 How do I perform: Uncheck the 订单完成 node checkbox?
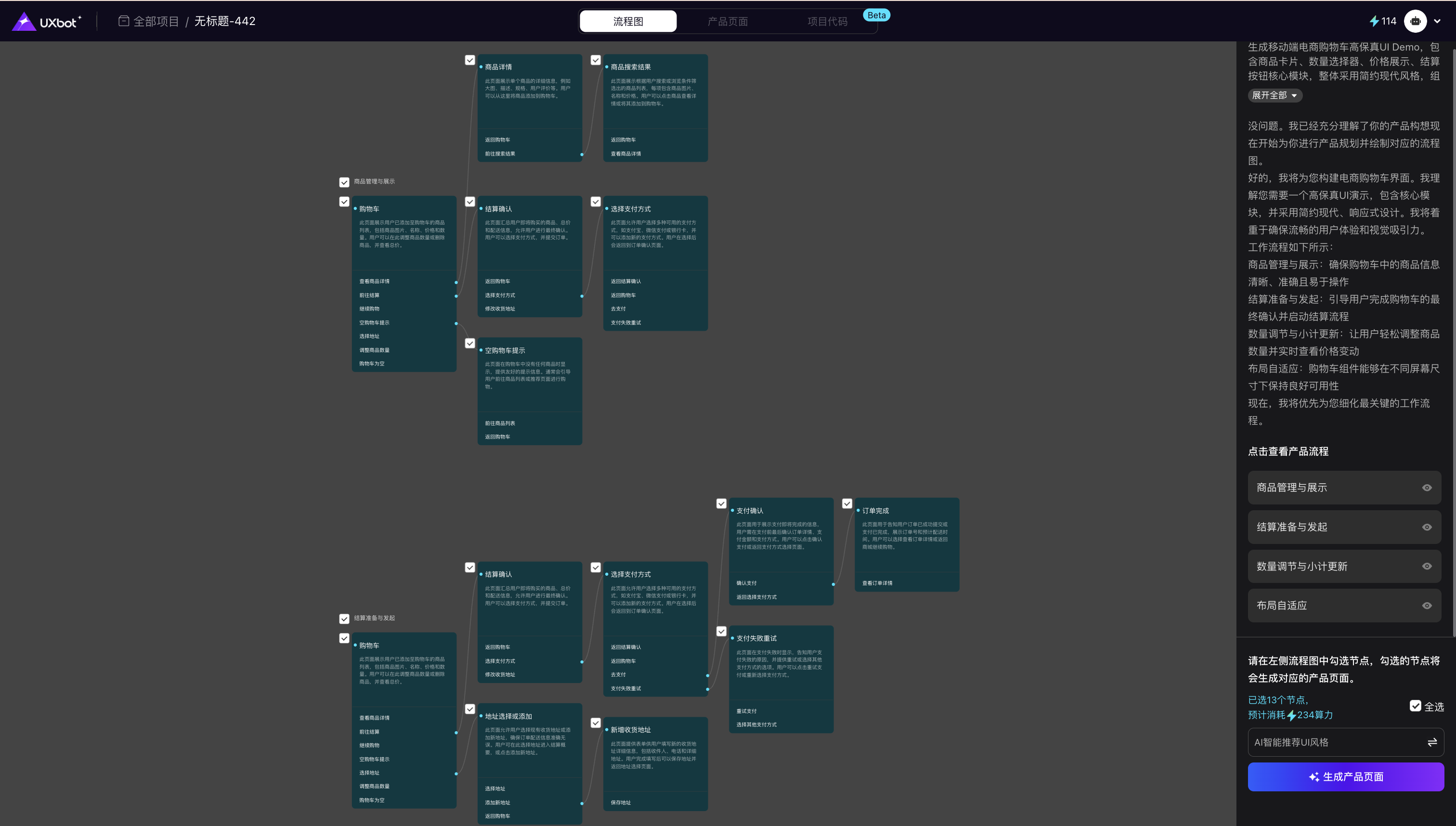[847, 503]
